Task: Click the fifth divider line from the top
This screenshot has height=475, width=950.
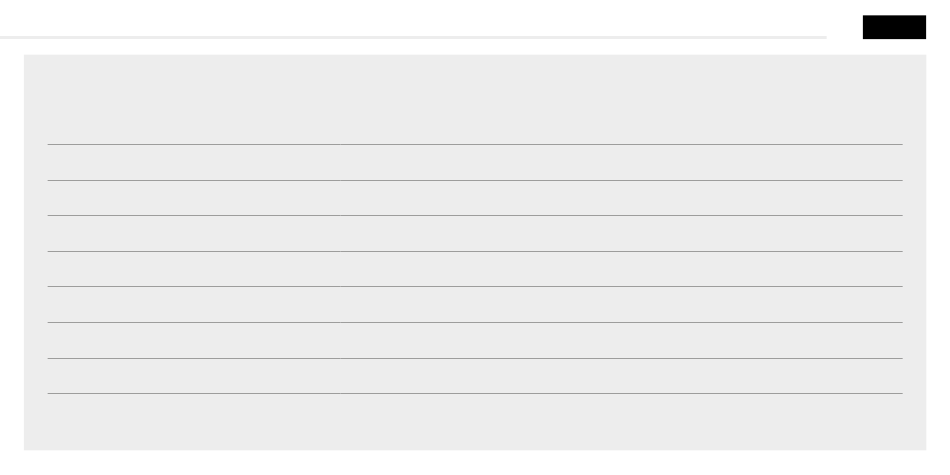Action: pyautogui.click(x=474, y=286)
